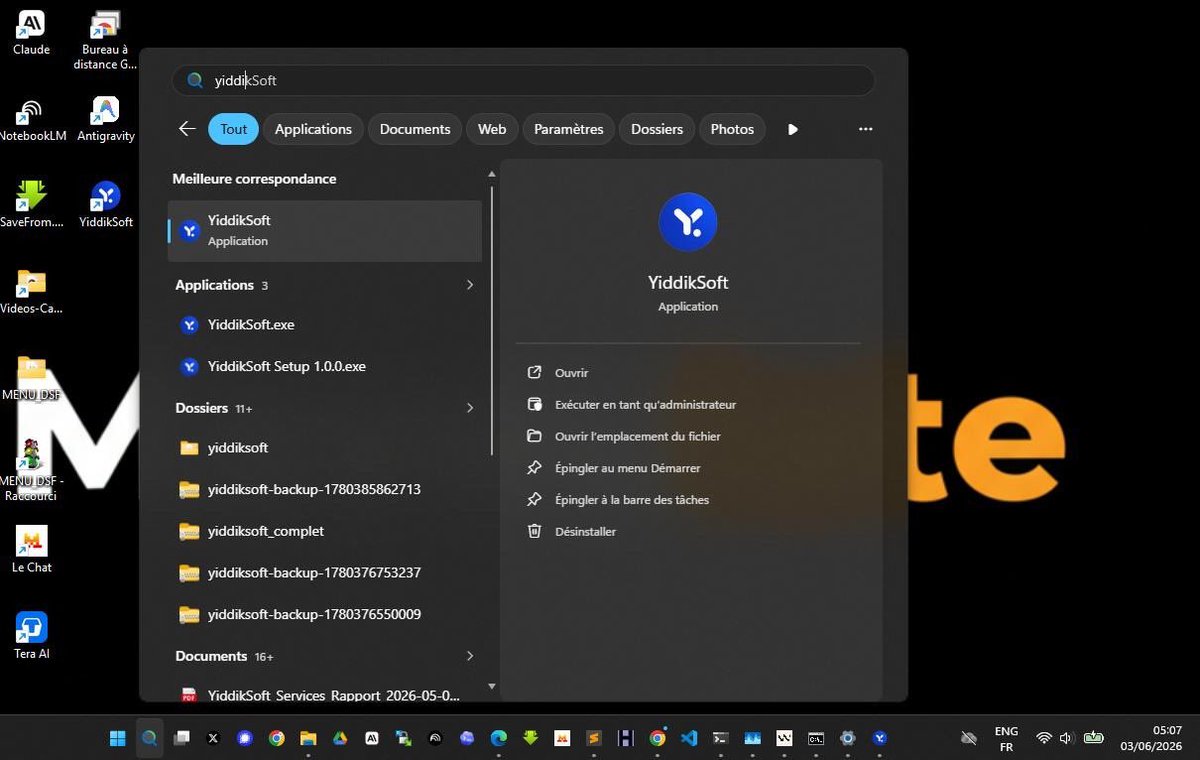Open the Bureau à distance desktop shortcut
1200x760 pixels.
coord(105,40)
